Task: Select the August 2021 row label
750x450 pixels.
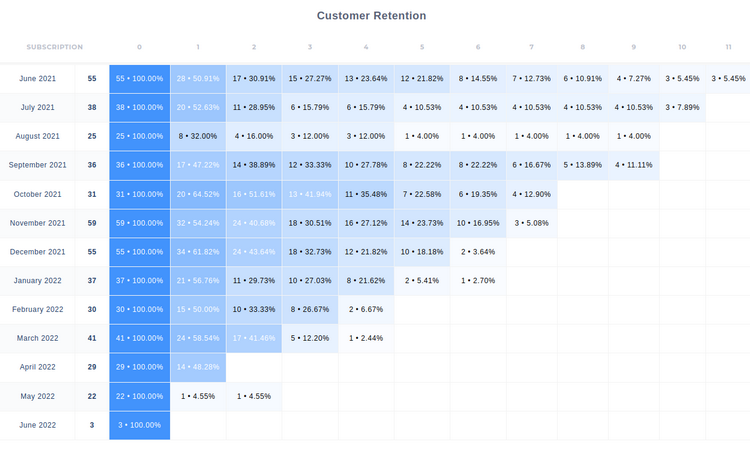Action: tap(37, 136)
